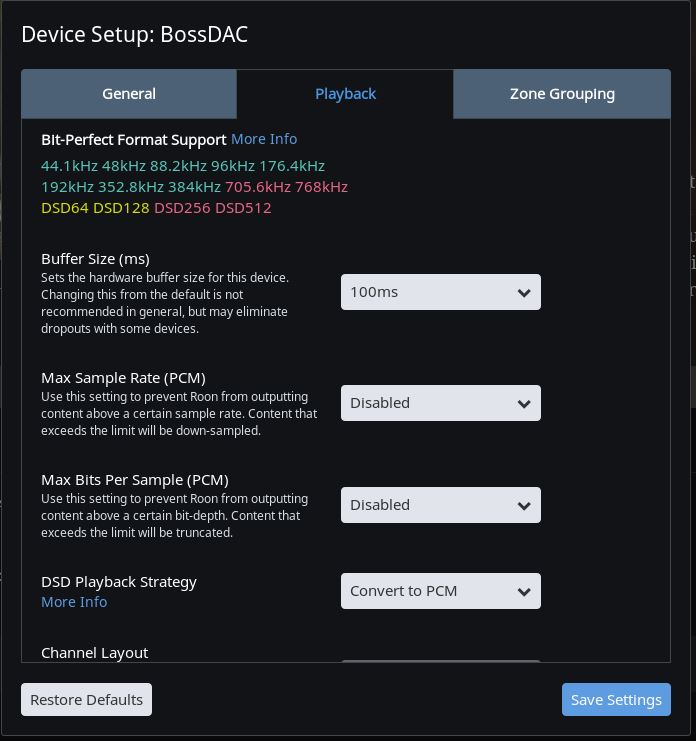Click the Device Setup: BossDAC title
Screen dimensions: 696x741
[135, 35]
